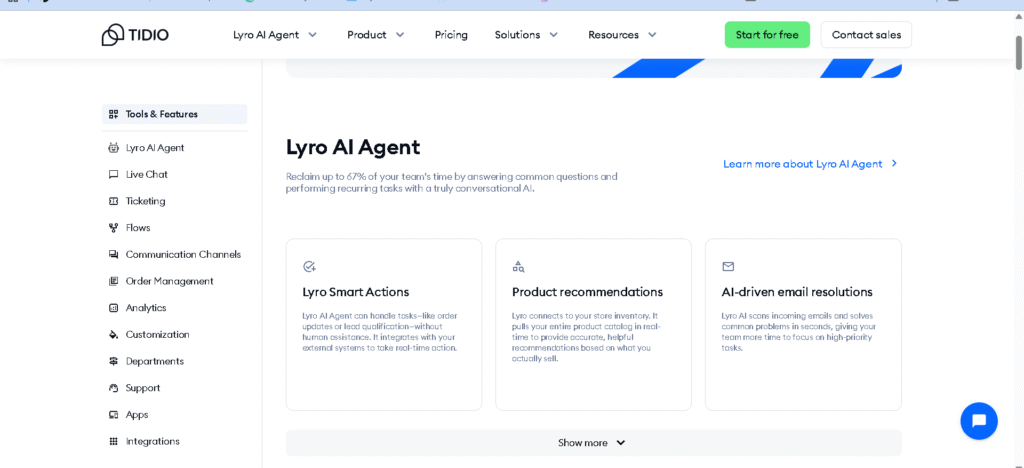1024x468 pixels.
Task: Open the Pricing page from navigation
Action: (451, 35)
